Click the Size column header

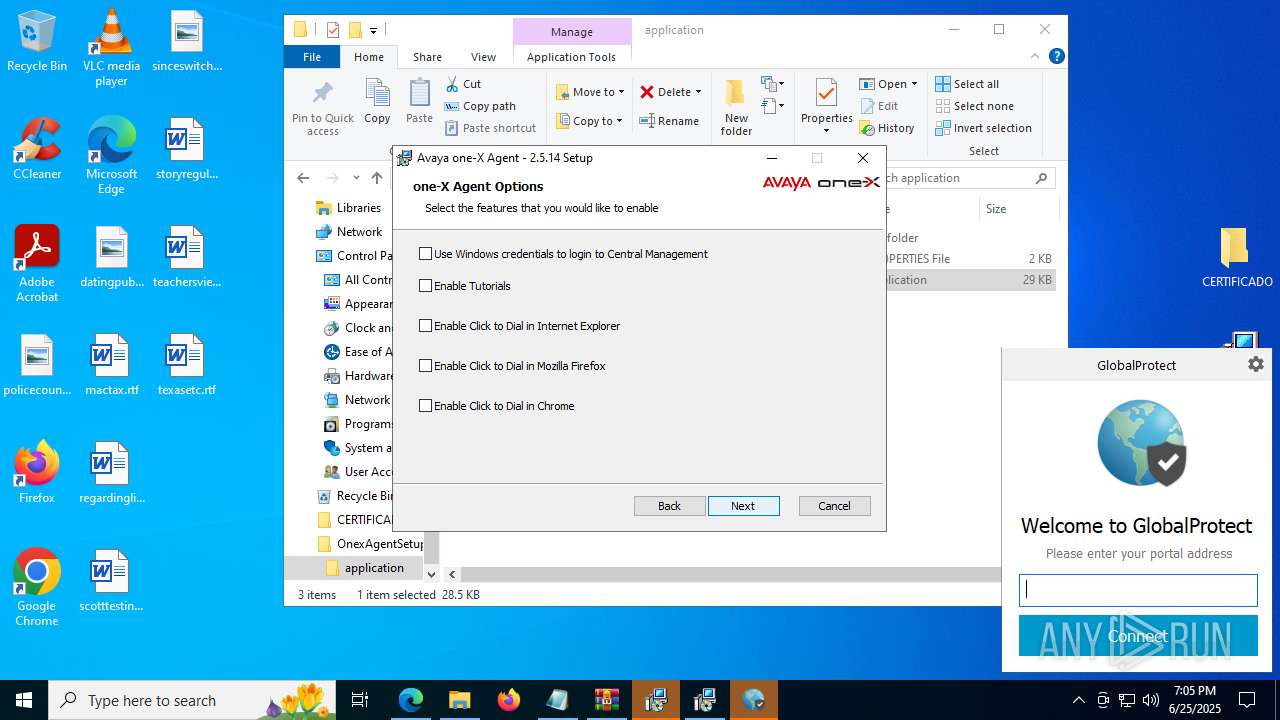click(996, 209)
